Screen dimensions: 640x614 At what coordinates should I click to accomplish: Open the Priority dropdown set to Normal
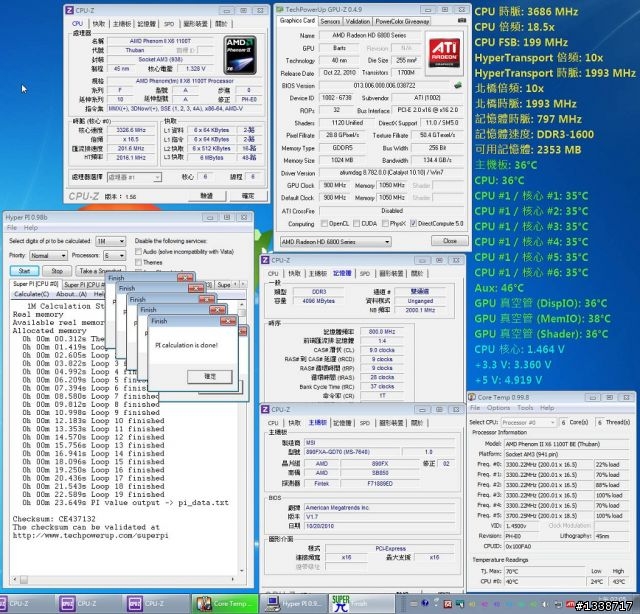click(x=48, y=256)
